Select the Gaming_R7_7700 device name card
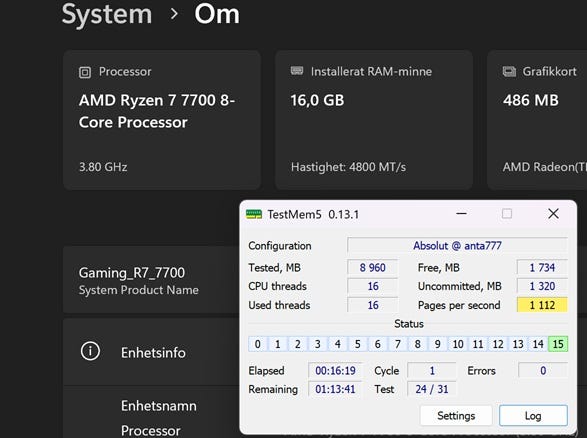The image size is (587, 438). click(151, 280)
